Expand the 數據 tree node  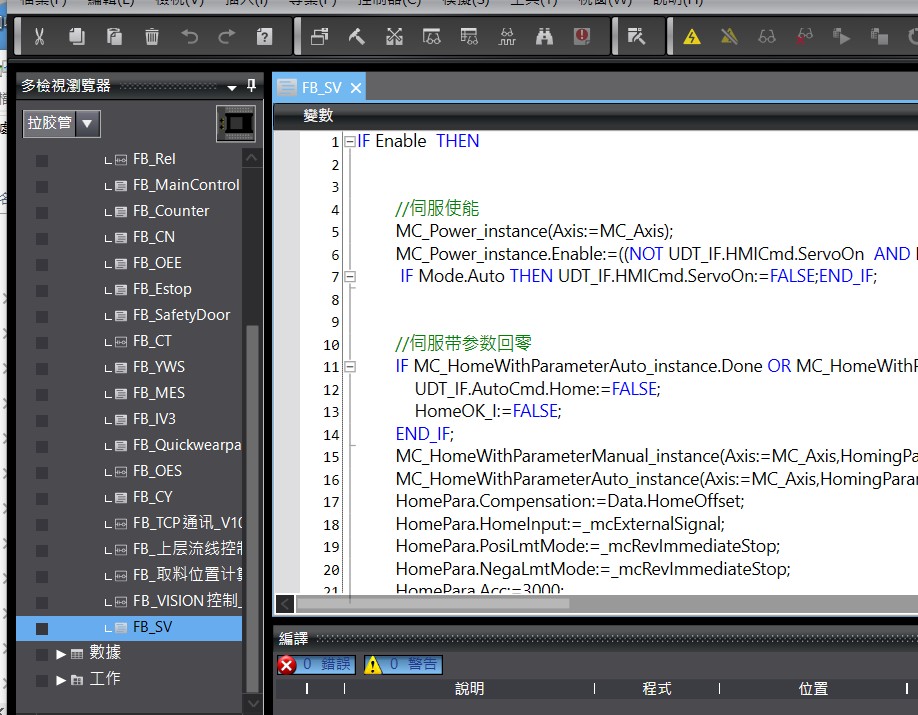click(62, 654)
